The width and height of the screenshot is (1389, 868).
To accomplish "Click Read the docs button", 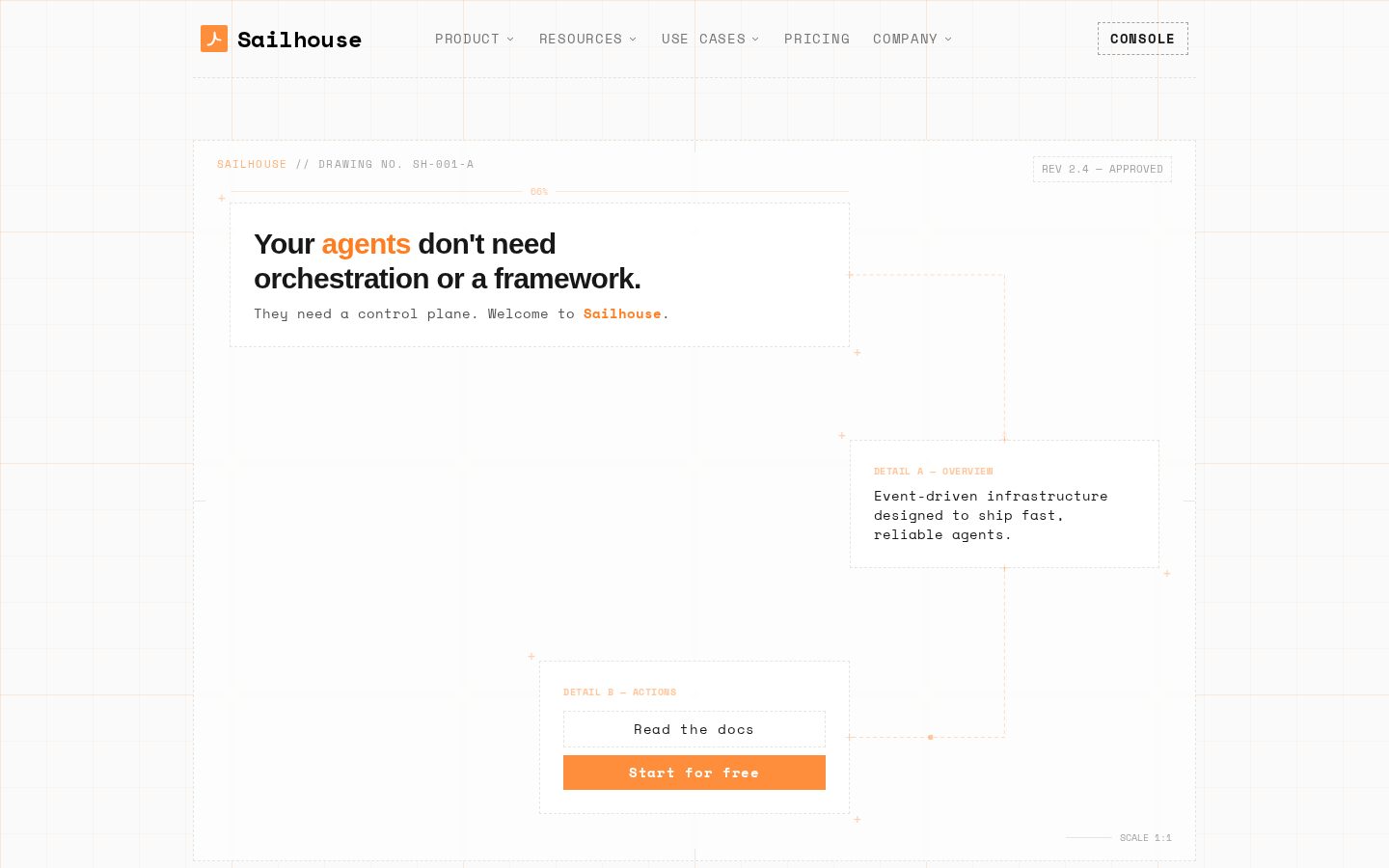I will coord(694,729).
